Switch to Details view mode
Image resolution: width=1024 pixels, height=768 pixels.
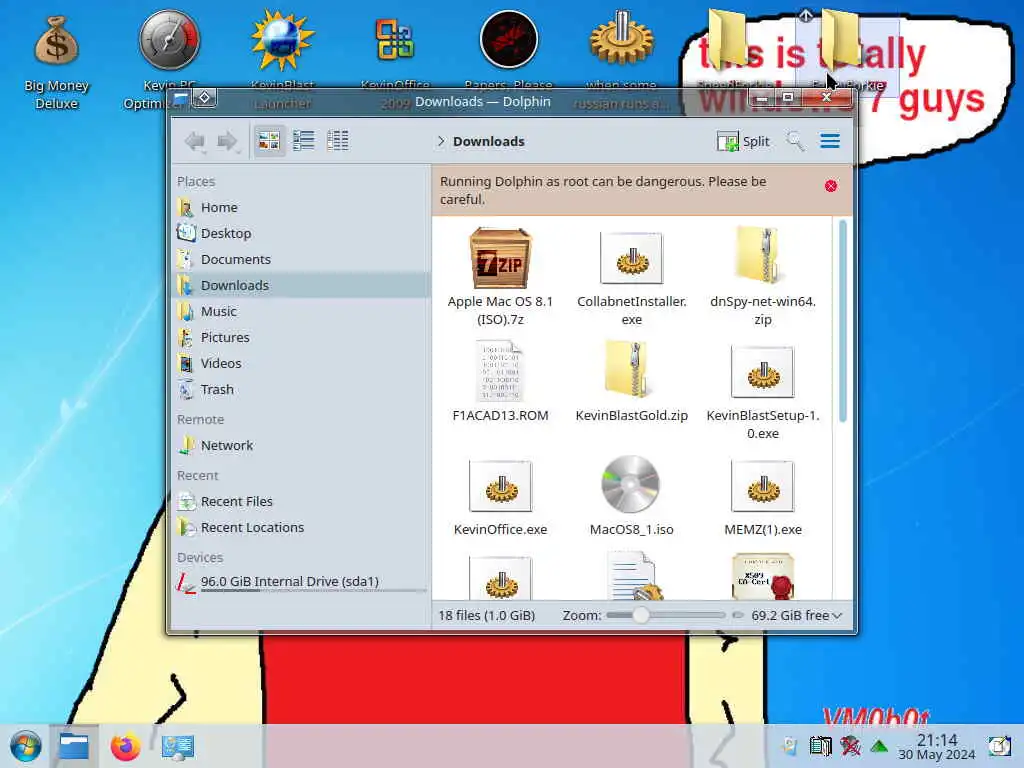click(337, 140)
